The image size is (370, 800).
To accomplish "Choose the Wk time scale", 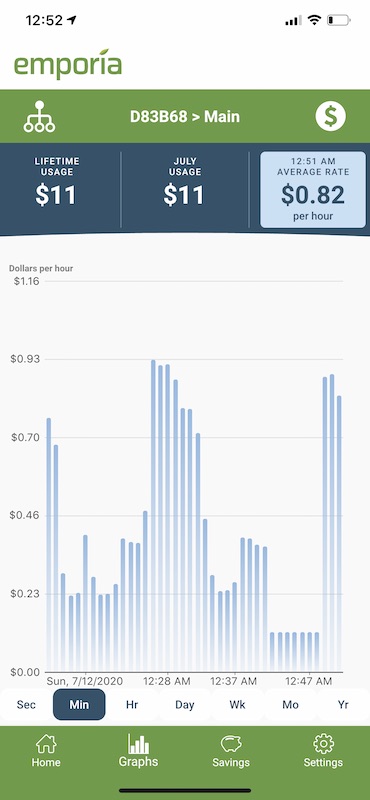I will pyautogui.click(x=237, y=705).
